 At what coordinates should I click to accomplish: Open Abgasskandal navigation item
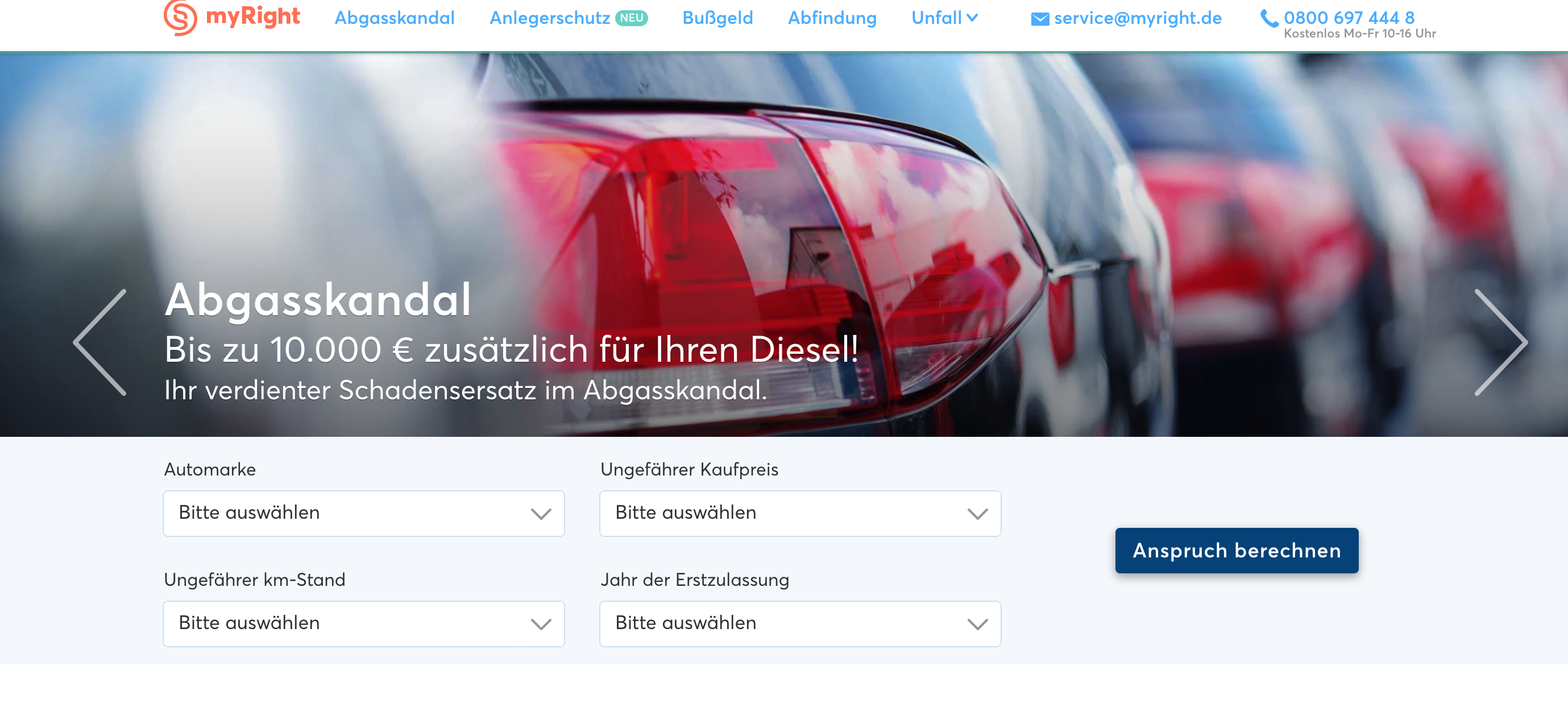tap(395, 18)
